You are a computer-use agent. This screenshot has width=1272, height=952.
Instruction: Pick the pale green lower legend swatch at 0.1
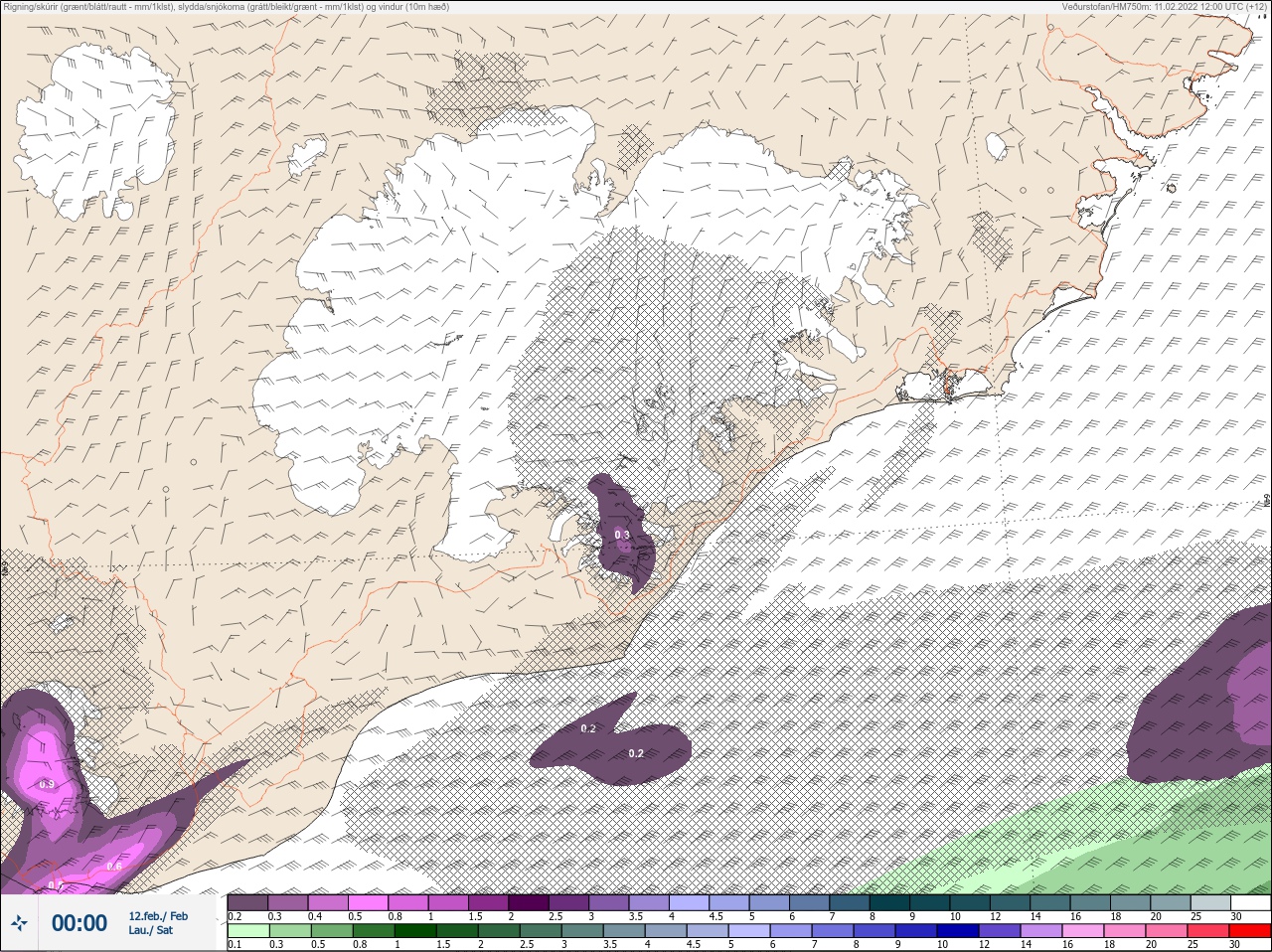pos(248,931)
